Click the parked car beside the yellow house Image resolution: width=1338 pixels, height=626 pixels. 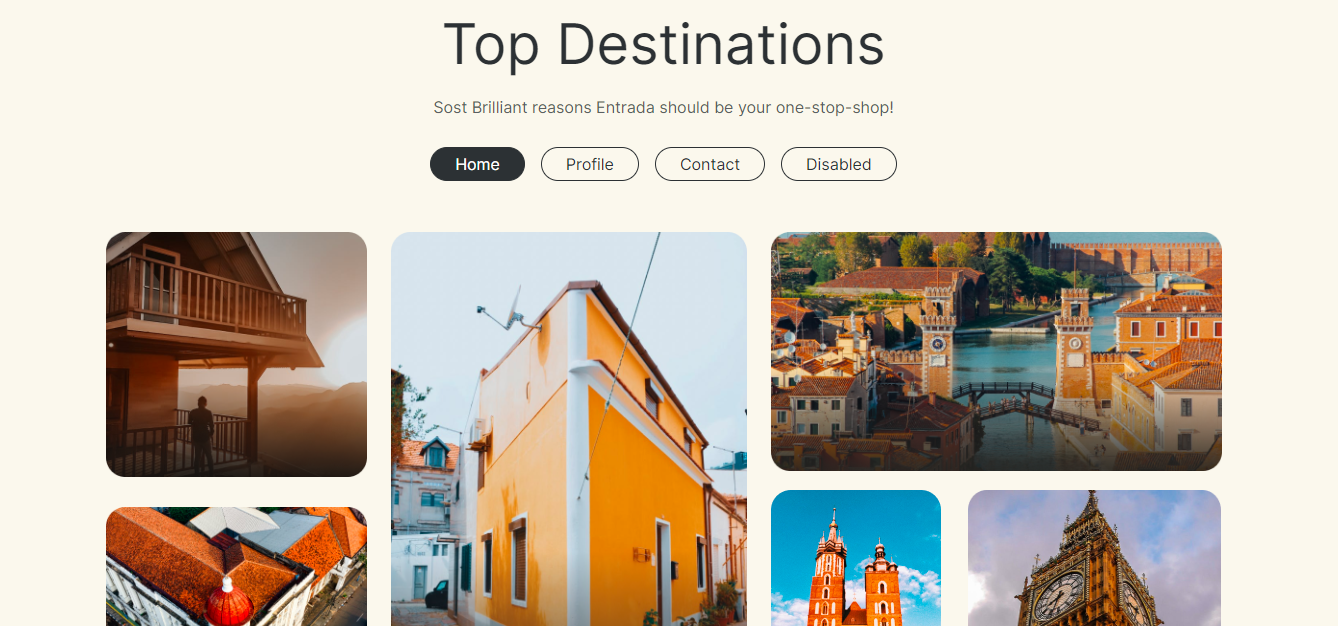click(438, 595)
